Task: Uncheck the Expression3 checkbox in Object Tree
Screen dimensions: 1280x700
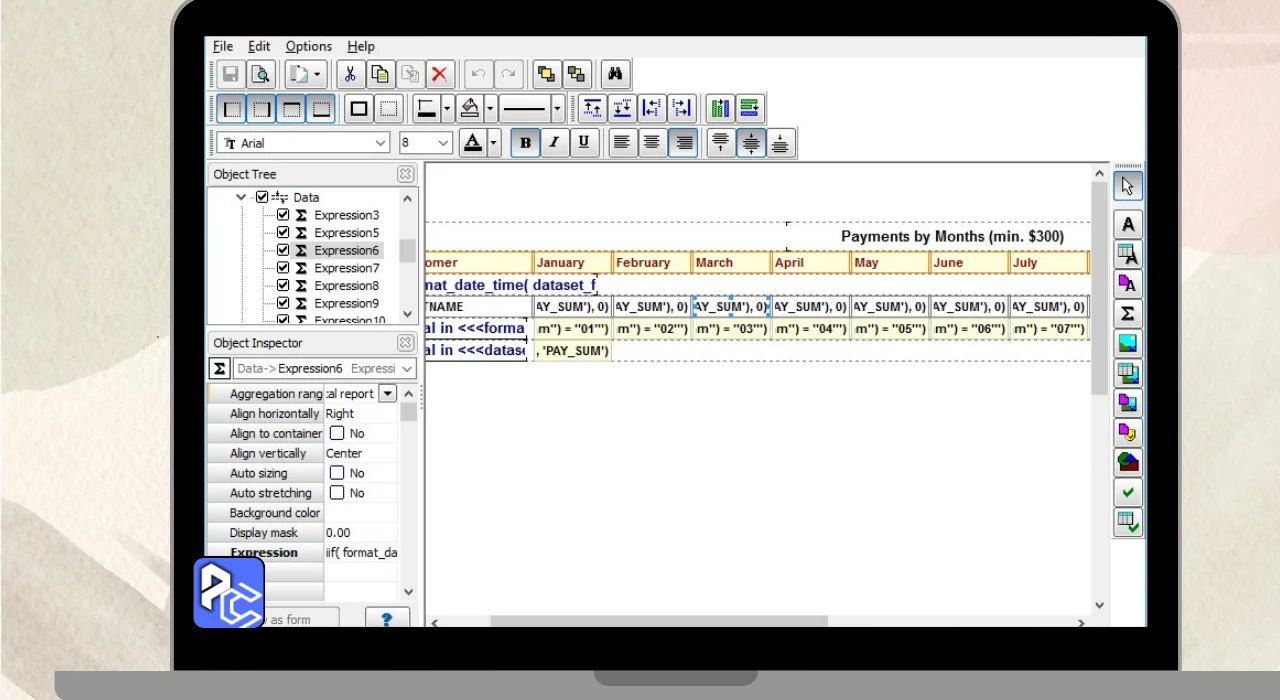Action: 283,215
